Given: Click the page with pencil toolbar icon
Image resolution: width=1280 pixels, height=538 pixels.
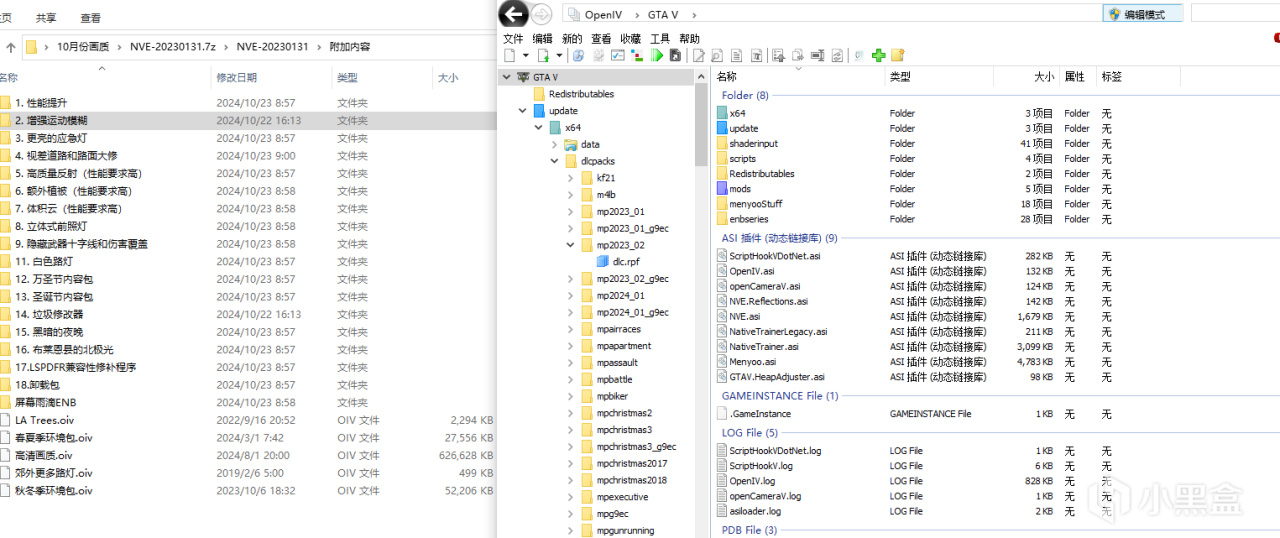Looking at the screenshot, I should click(x=699, y=56).
